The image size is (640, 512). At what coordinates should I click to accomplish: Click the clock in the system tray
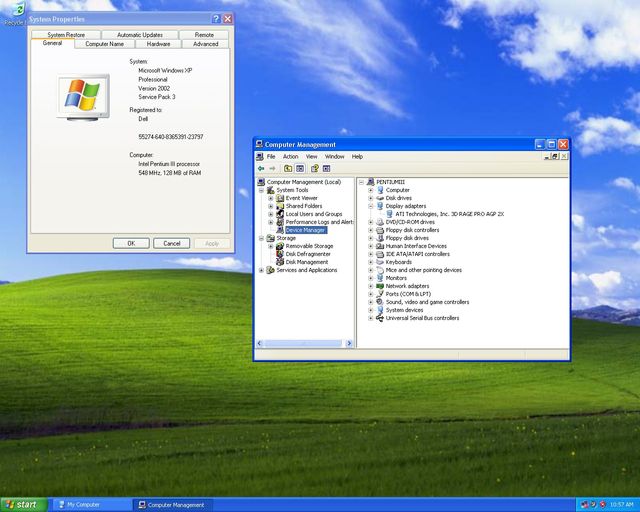[x=622, y=505]
